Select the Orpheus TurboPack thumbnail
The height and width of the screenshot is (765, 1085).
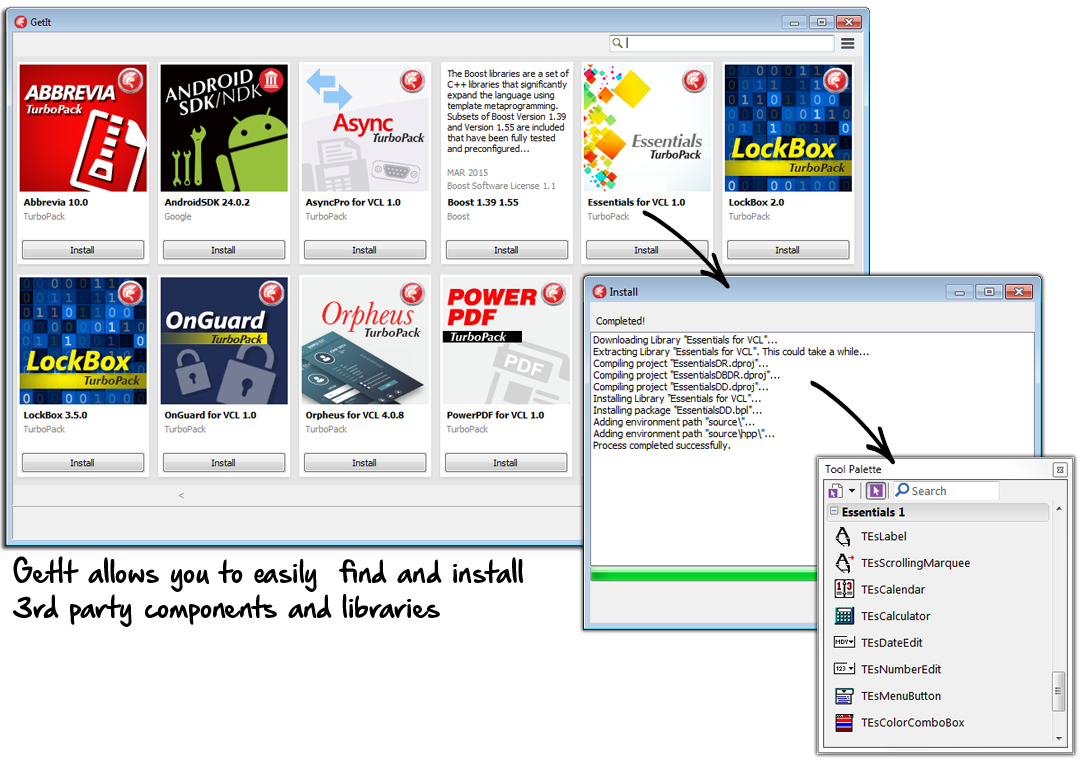point(365,341)
